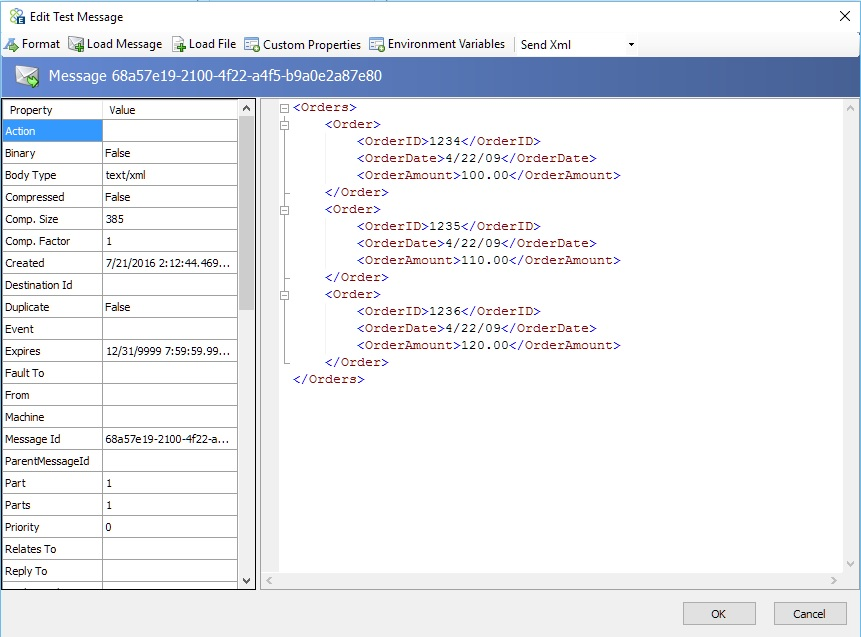Click the Edit Test Message window icon
This screenshot has width=861, height=637.
(17, 16)
